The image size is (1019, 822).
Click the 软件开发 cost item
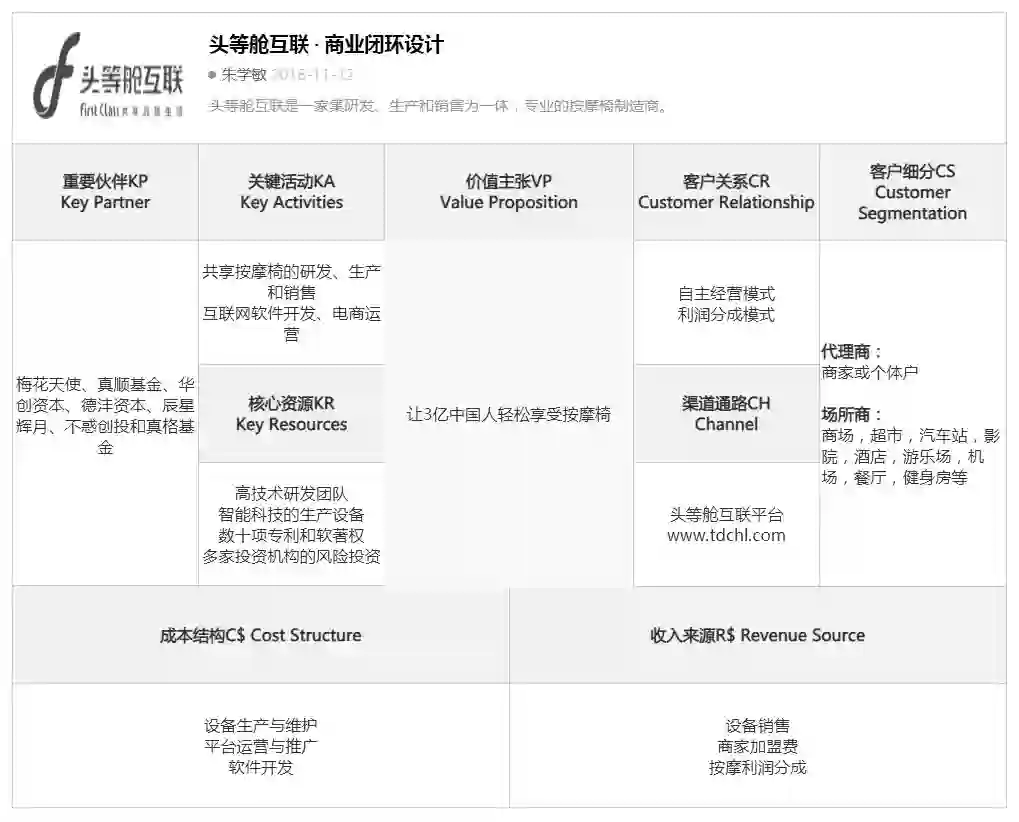(x=261, y=767)
